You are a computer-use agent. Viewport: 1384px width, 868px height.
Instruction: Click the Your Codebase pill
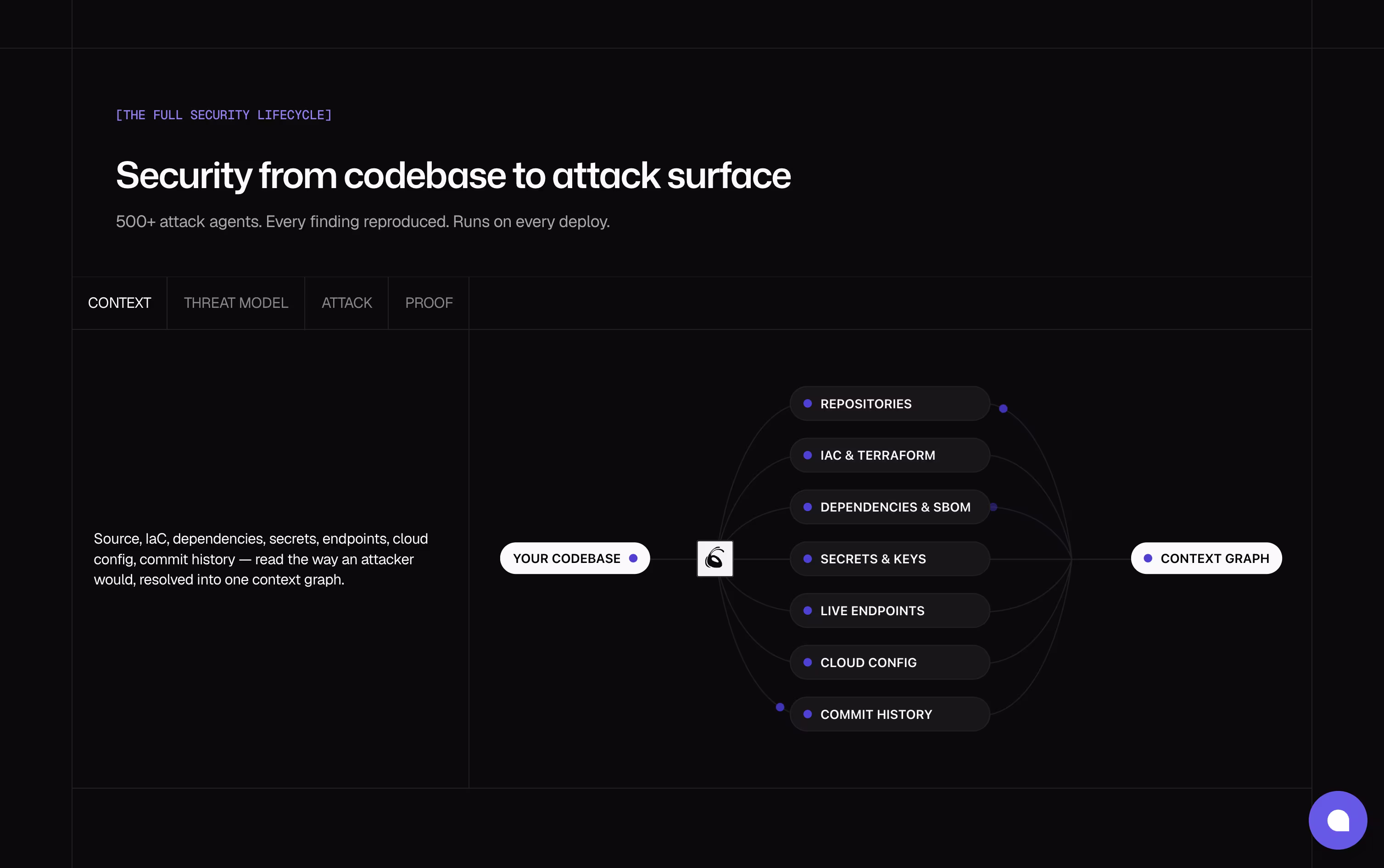point(575,558)
